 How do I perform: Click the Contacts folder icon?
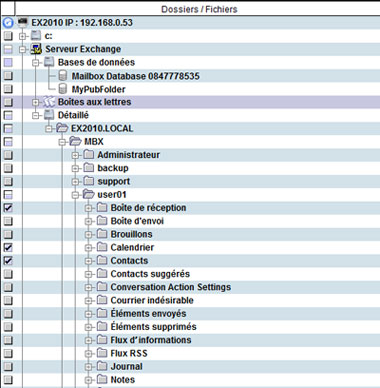(102, 260)
